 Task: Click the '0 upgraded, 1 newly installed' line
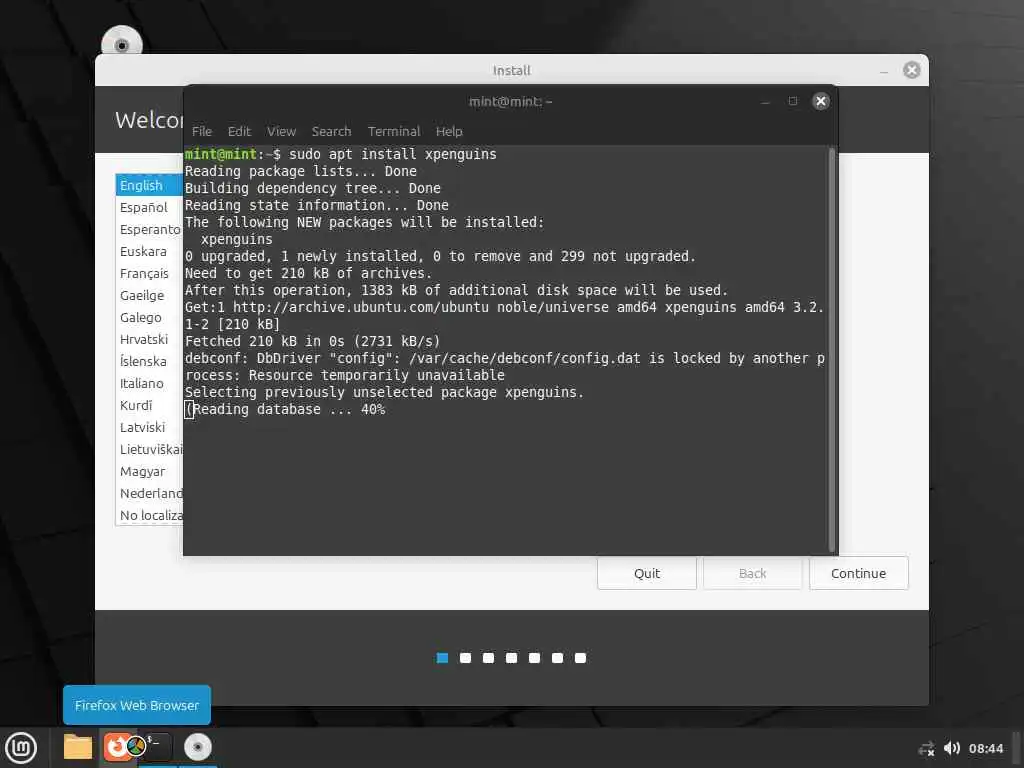point(440,257)
